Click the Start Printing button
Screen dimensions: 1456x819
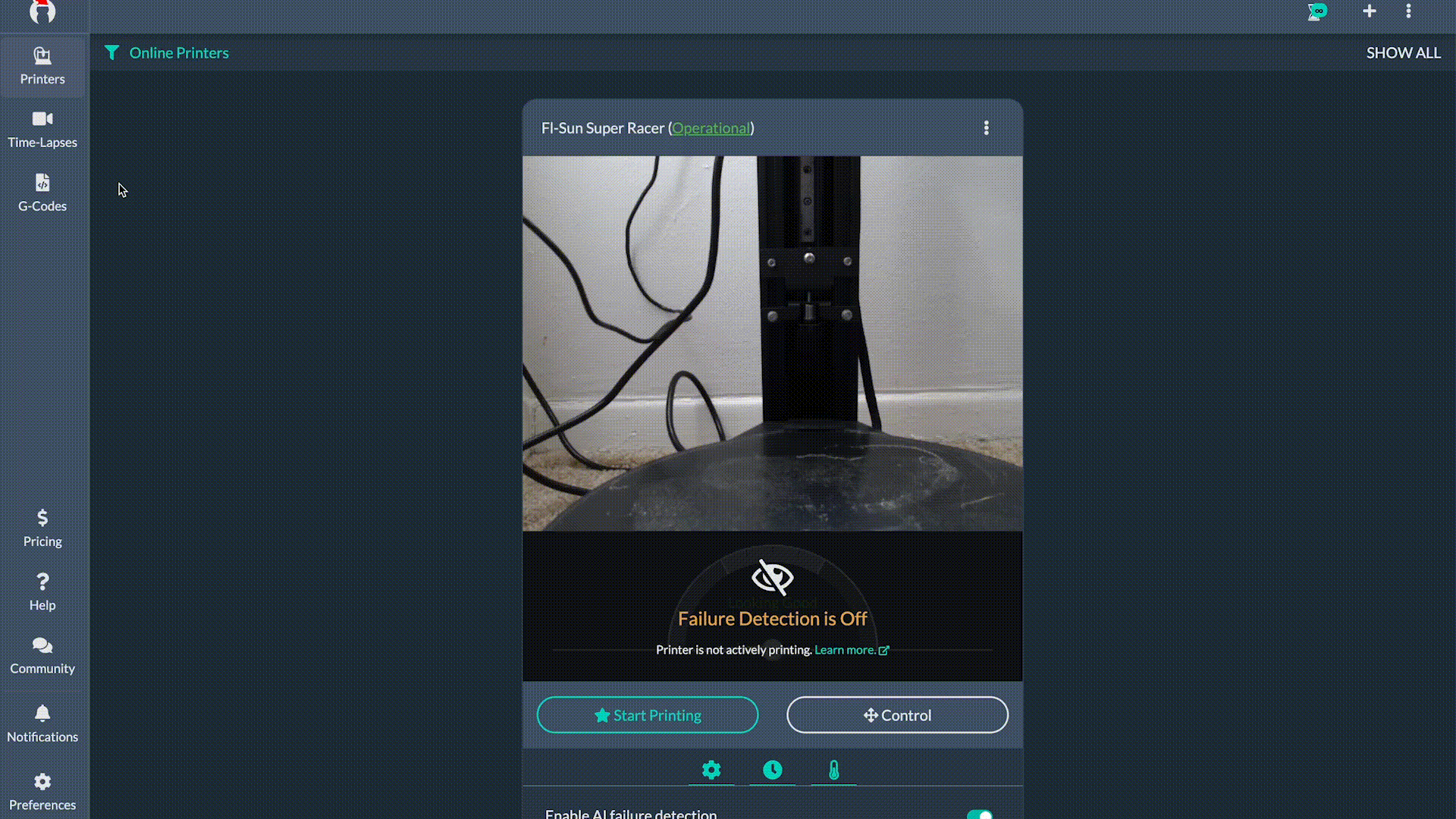tap(648, 715)
